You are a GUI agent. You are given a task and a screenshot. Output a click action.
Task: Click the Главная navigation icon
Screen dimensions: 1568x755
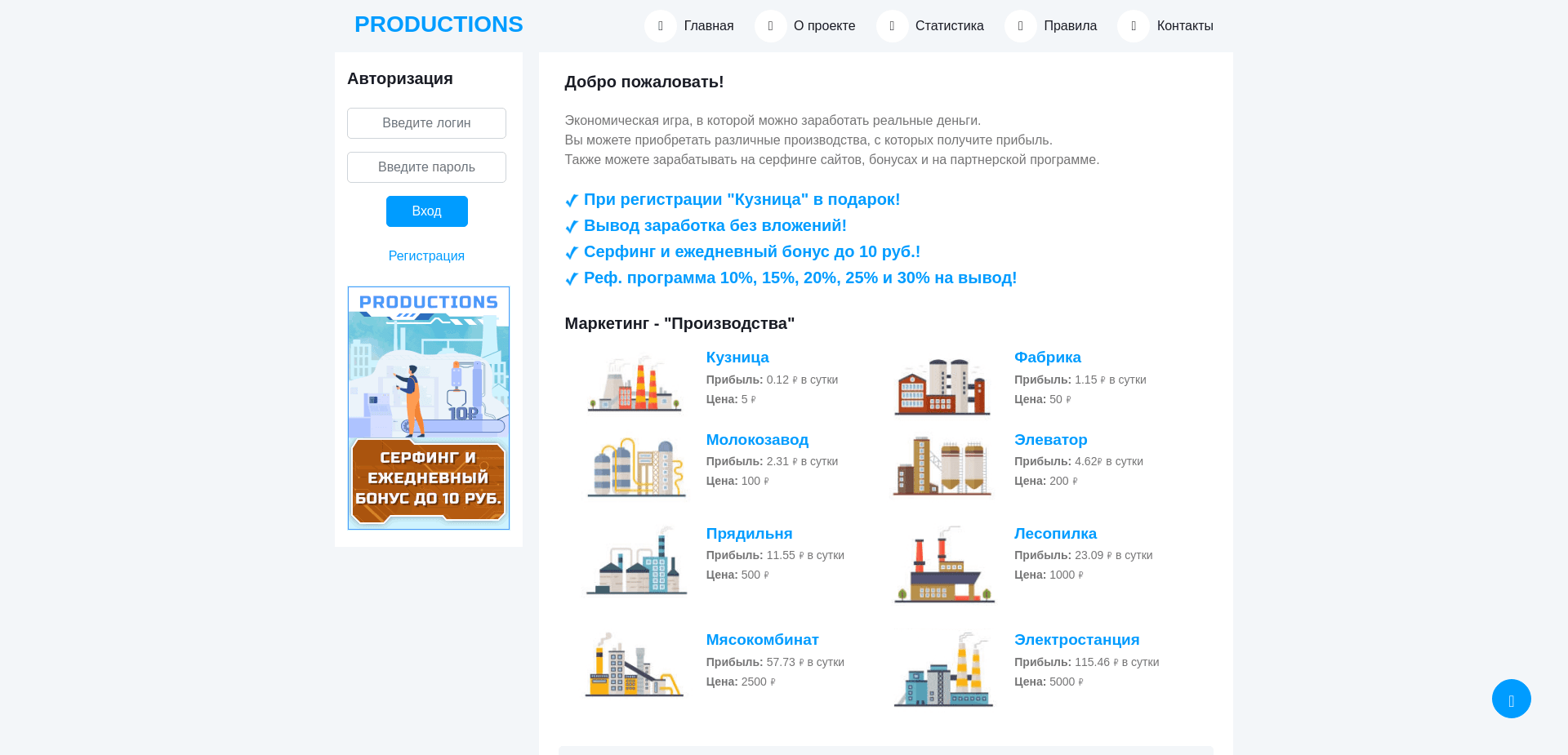click(660, 25)
